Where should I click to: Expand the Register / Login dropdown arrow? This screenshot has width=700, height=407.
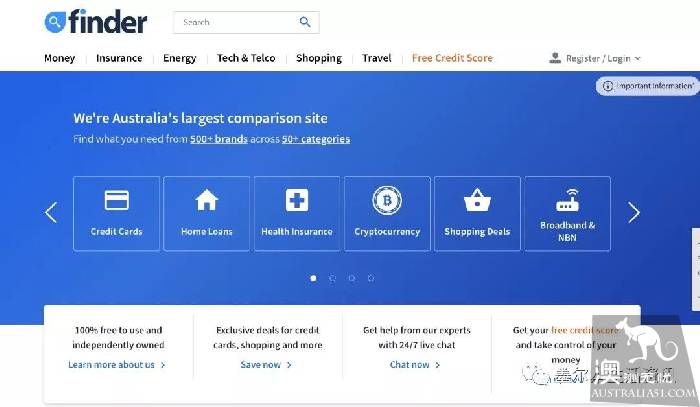638,58
